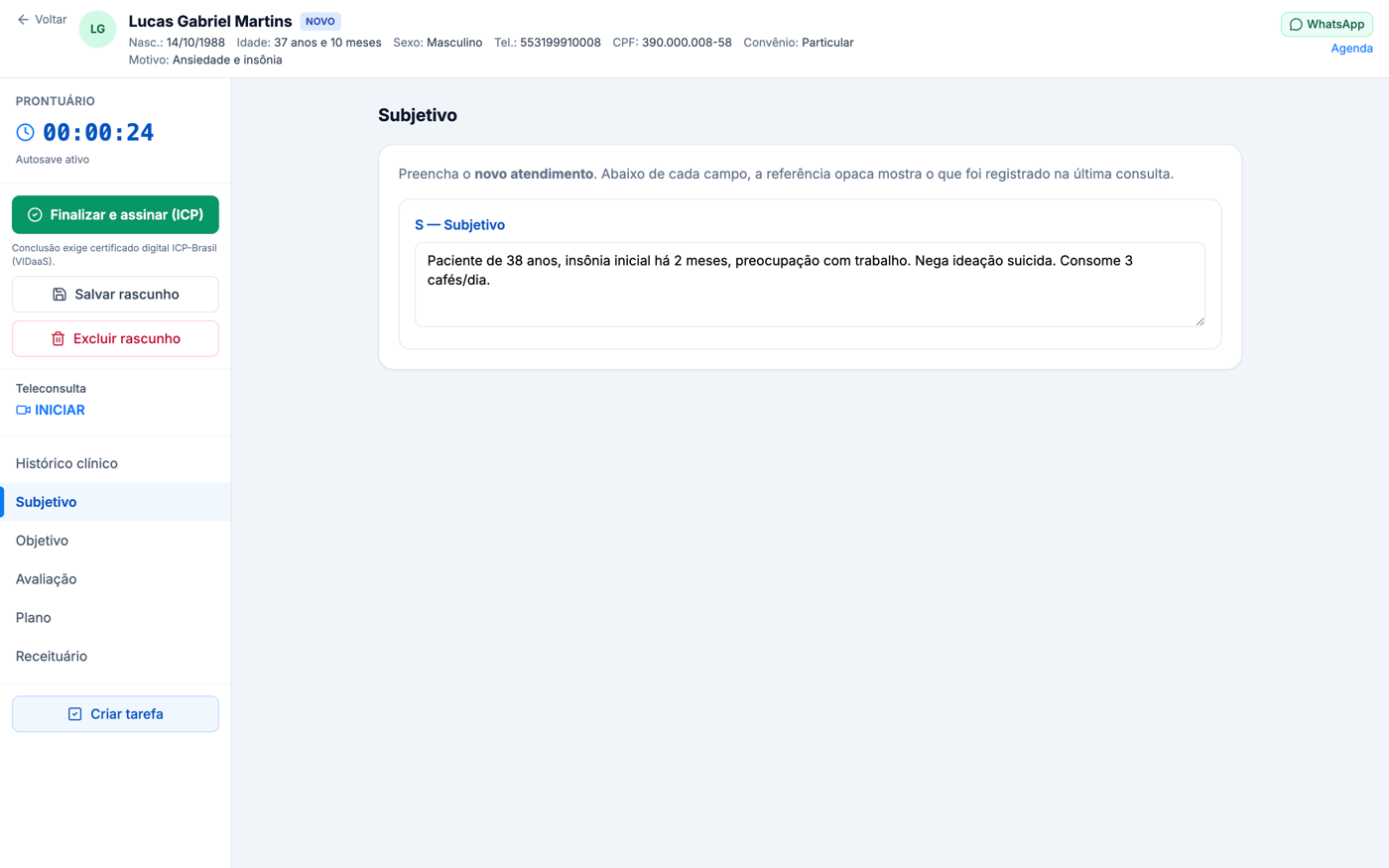Image resolution: width=1389 pixels, height=868 pixels.
Task: Click the S — Subjetivo field label
Action: (459, 225)
